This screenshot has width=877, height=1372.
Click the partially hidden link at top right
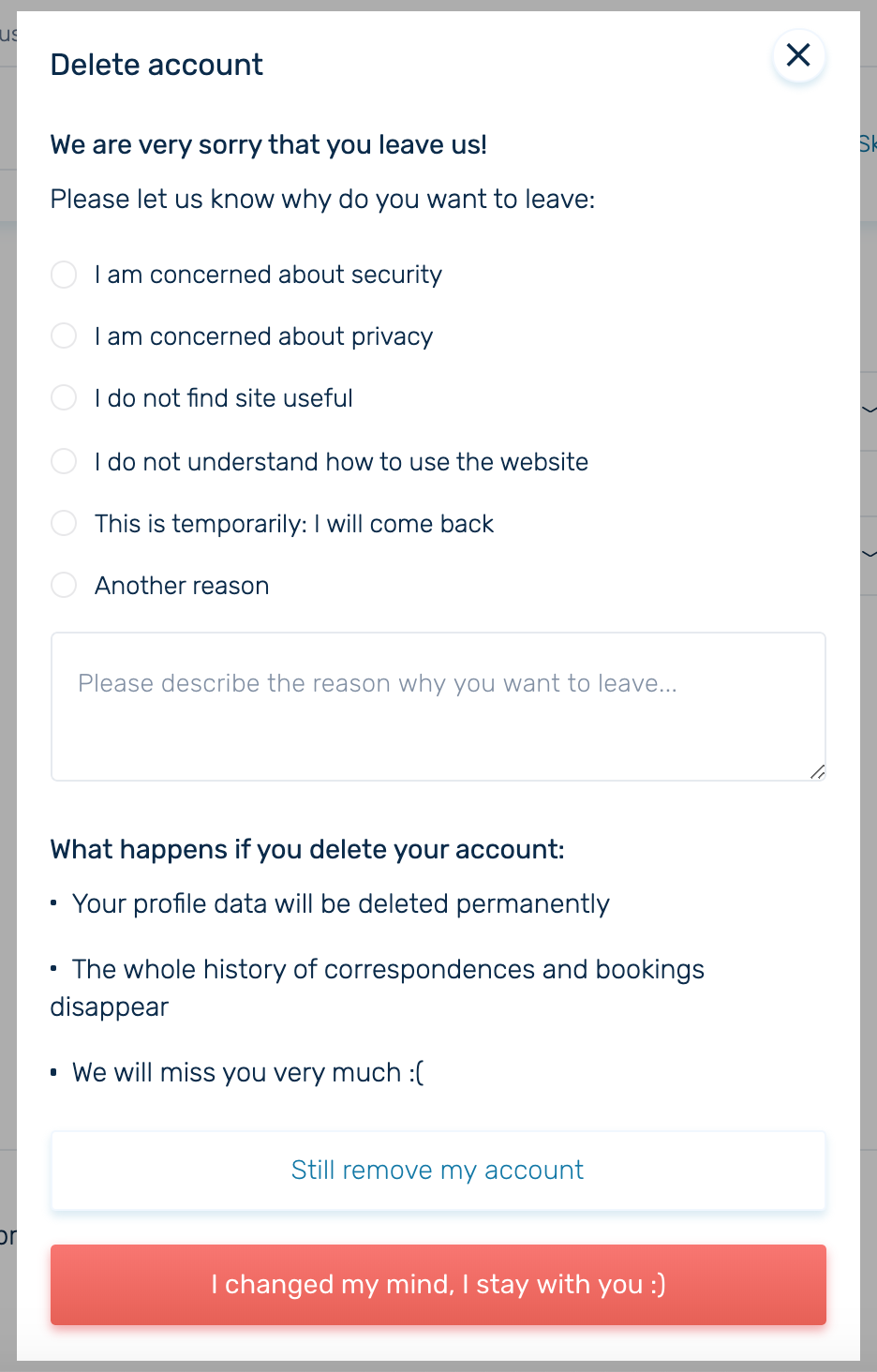pos(868,143)
